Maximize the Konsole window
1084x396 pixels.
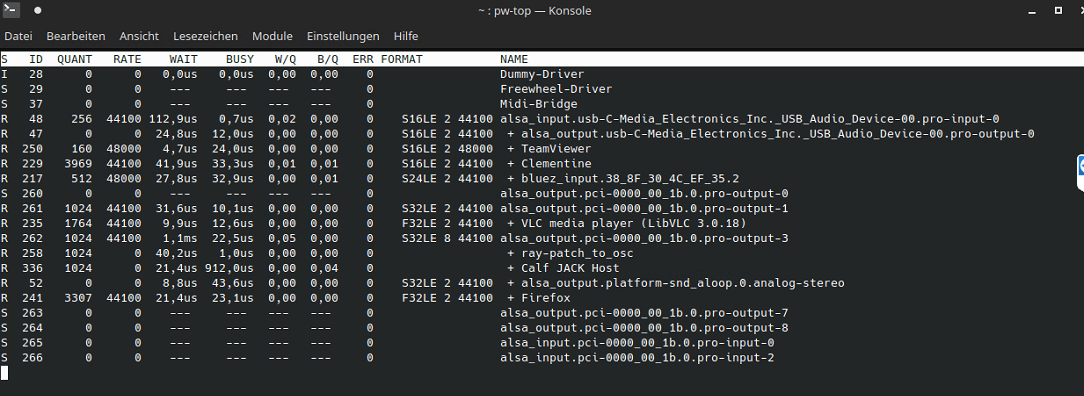tap(1058, 10)
